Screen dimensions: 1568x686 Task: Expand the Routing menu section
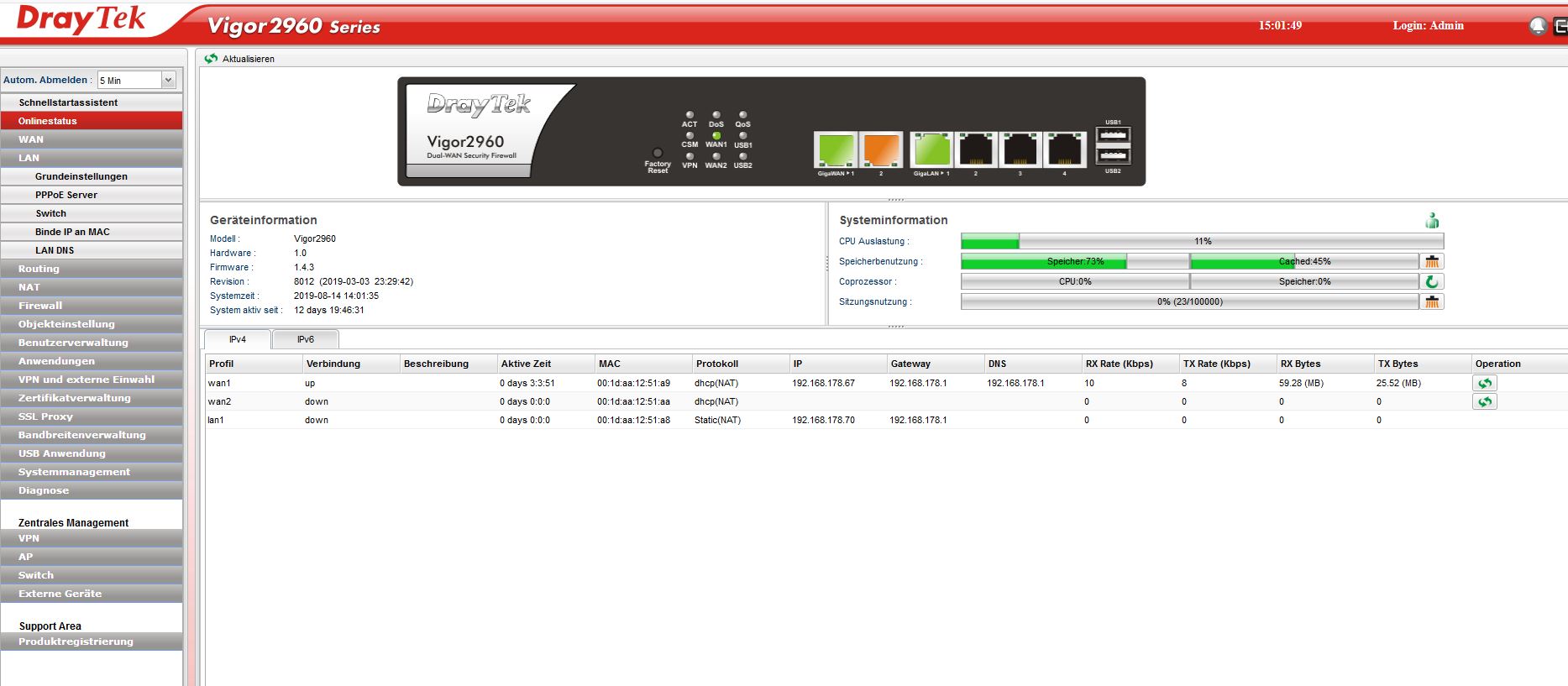[x=92, y=269]
